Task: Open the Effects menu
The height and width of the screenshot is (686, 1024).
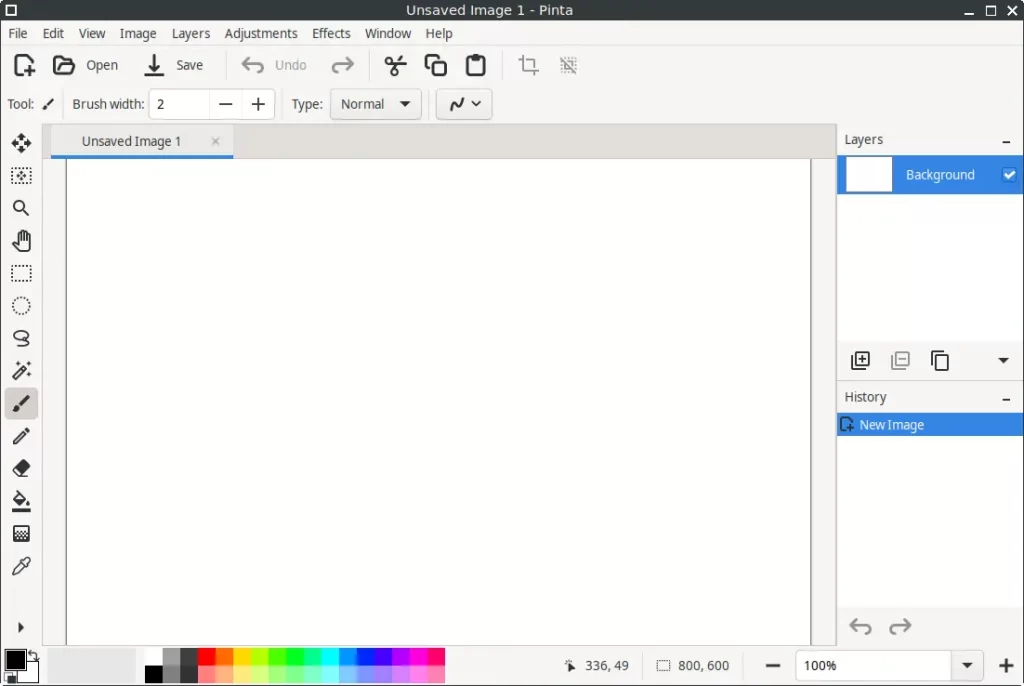Action: coord(331,33)
